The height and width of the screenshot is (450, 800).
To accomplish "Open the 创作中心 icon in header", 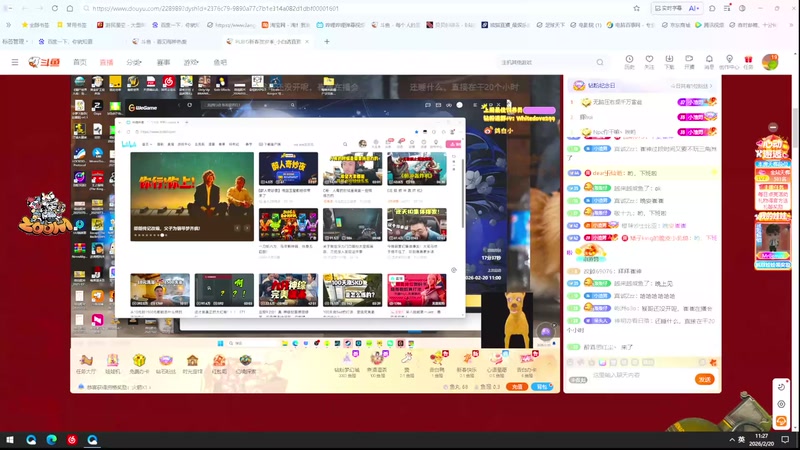I will point(729,62).
